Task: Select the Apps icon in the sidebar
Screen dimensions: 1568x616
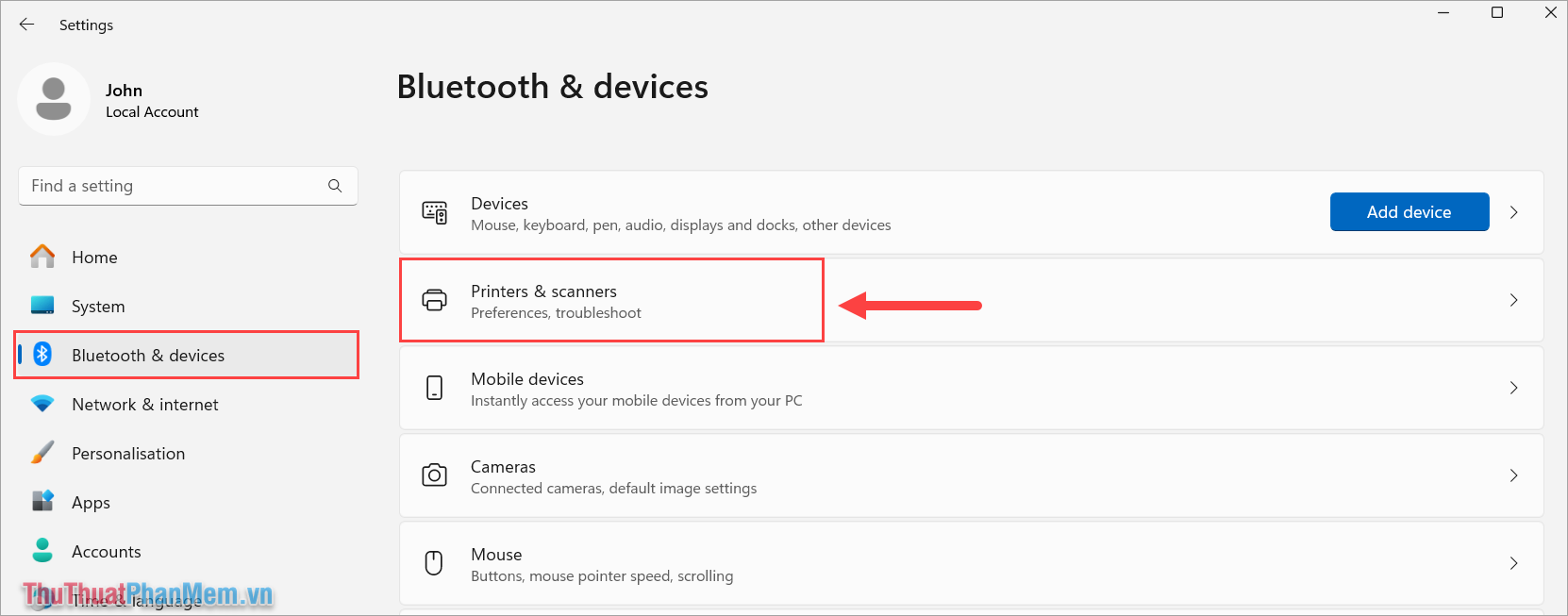Action: coord(42,502)
